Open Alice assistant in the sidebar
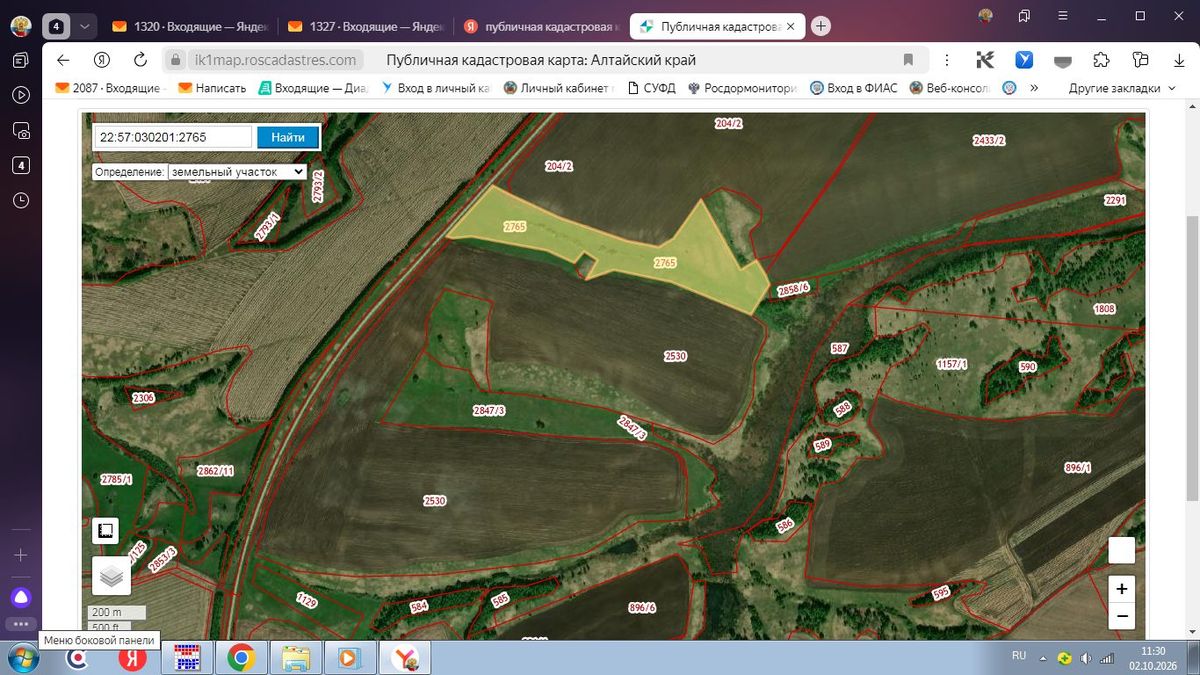This screenshot has width=1200, height=675. (21, 598)
